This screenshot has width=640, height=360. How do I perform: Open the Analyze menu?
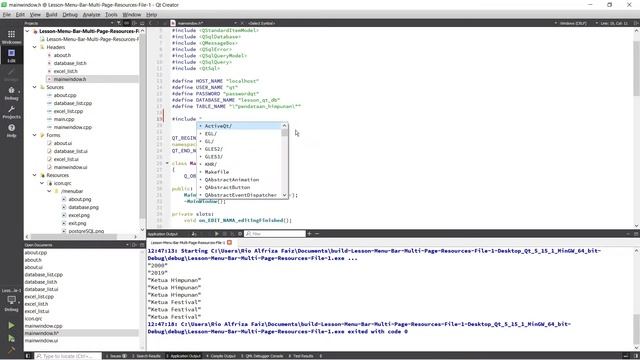91,15
